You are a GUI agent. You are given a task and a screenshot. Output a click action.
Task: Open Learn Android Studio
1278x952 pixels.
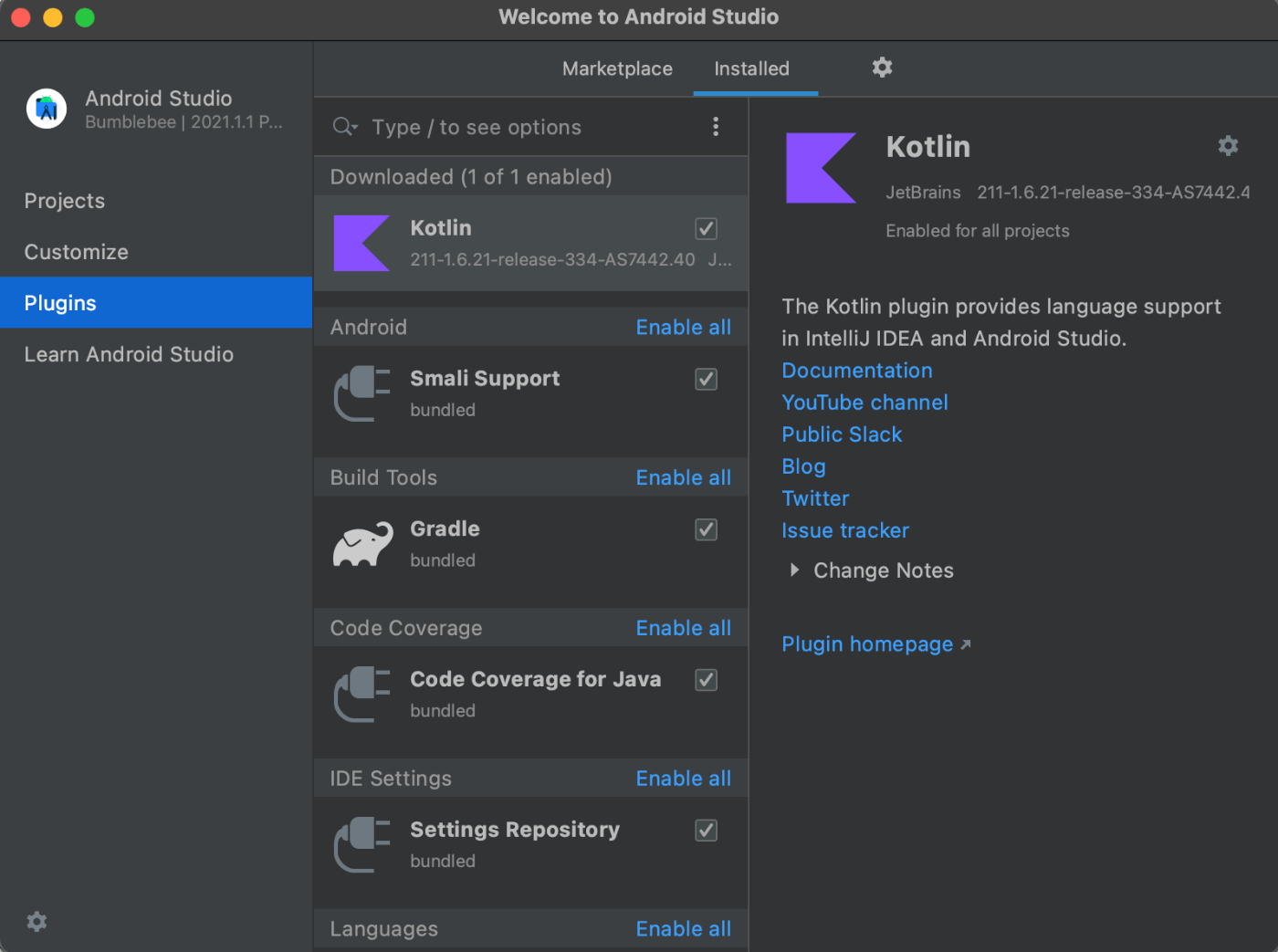click(x=156, y=354)
